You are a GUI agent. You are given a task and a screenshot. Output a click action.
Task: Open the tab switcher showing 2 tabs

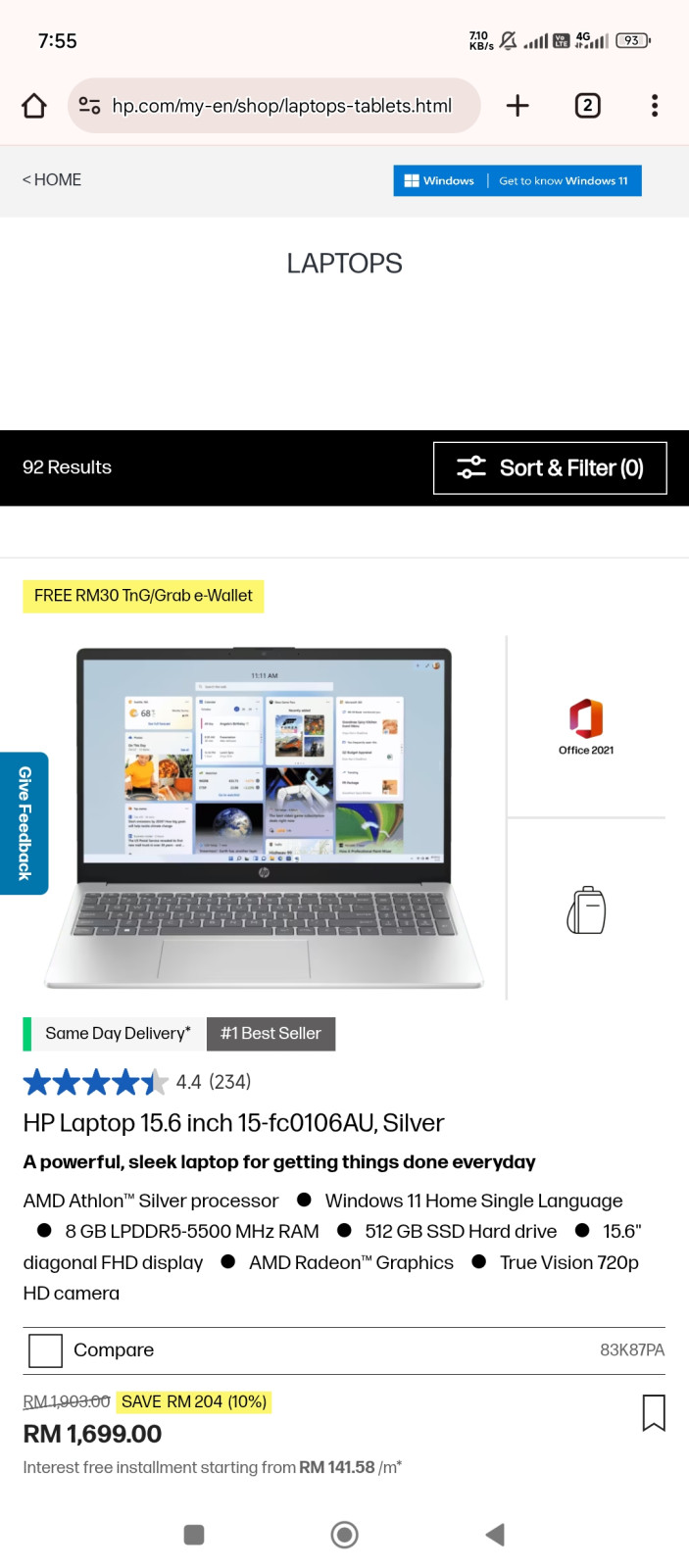pos(587,106)
